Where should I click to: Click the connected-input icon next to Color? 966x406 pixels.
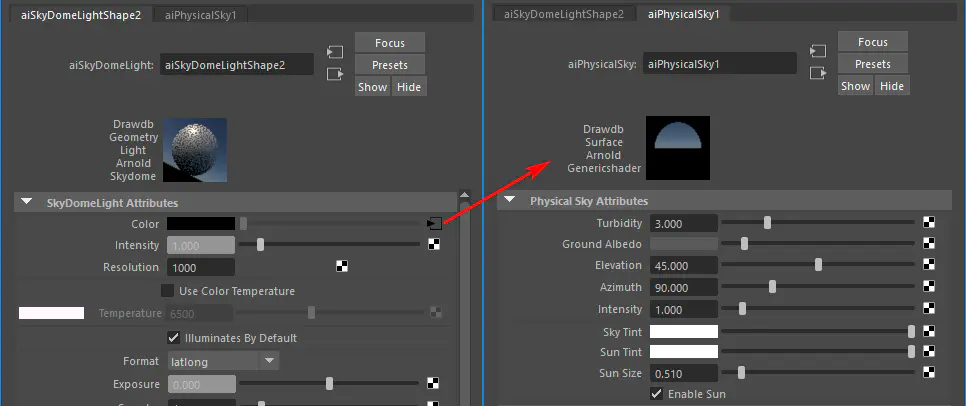coord(433,223)
